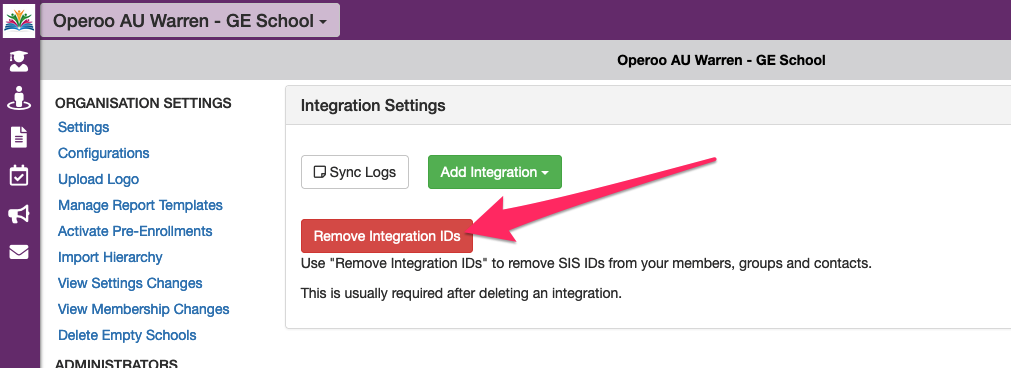Open Import Hierarchy page
The height and width of the screenshot is (368, 1011).
click(110, 257)
